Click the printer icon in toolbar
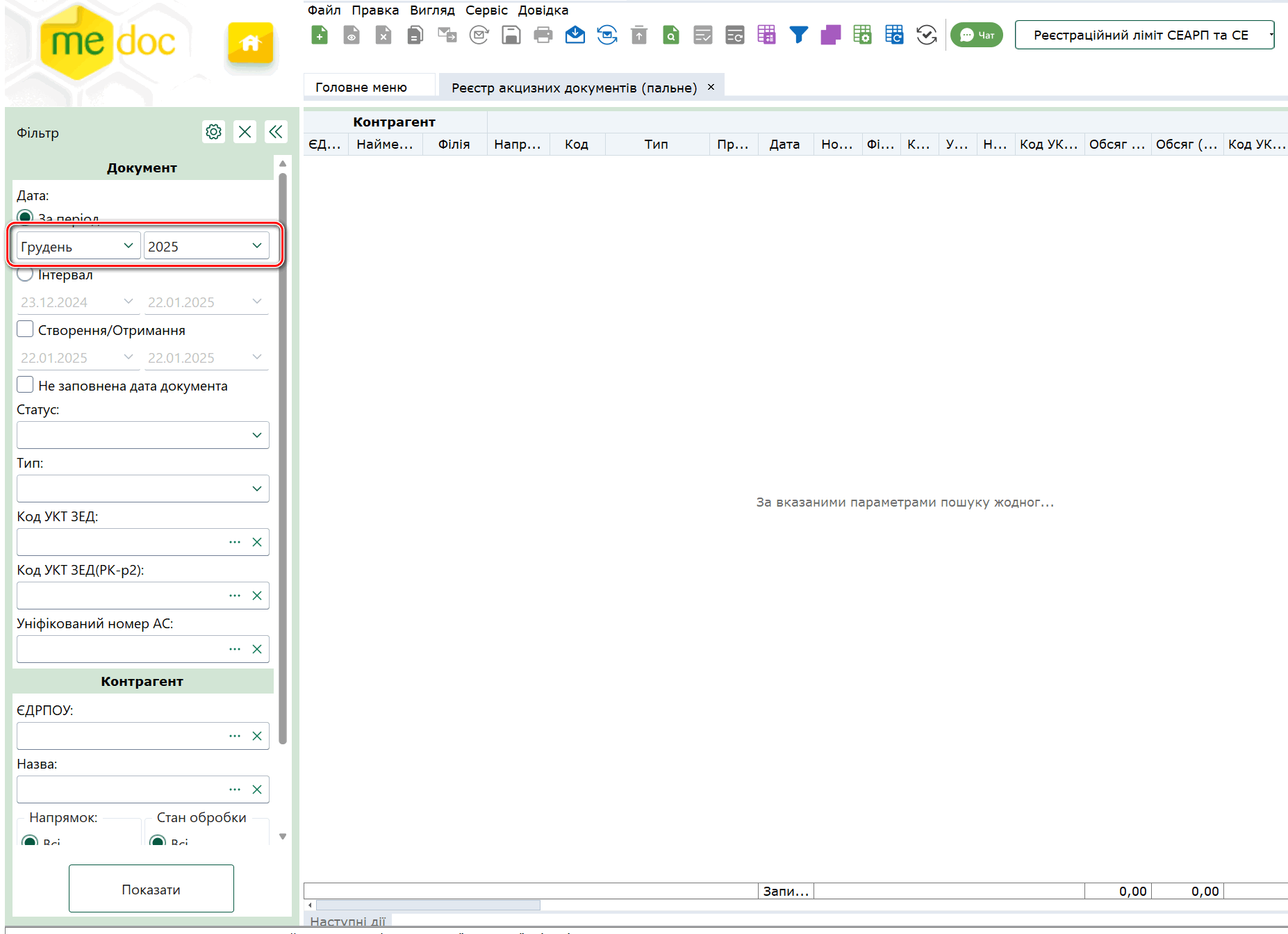 coord(543,35)
